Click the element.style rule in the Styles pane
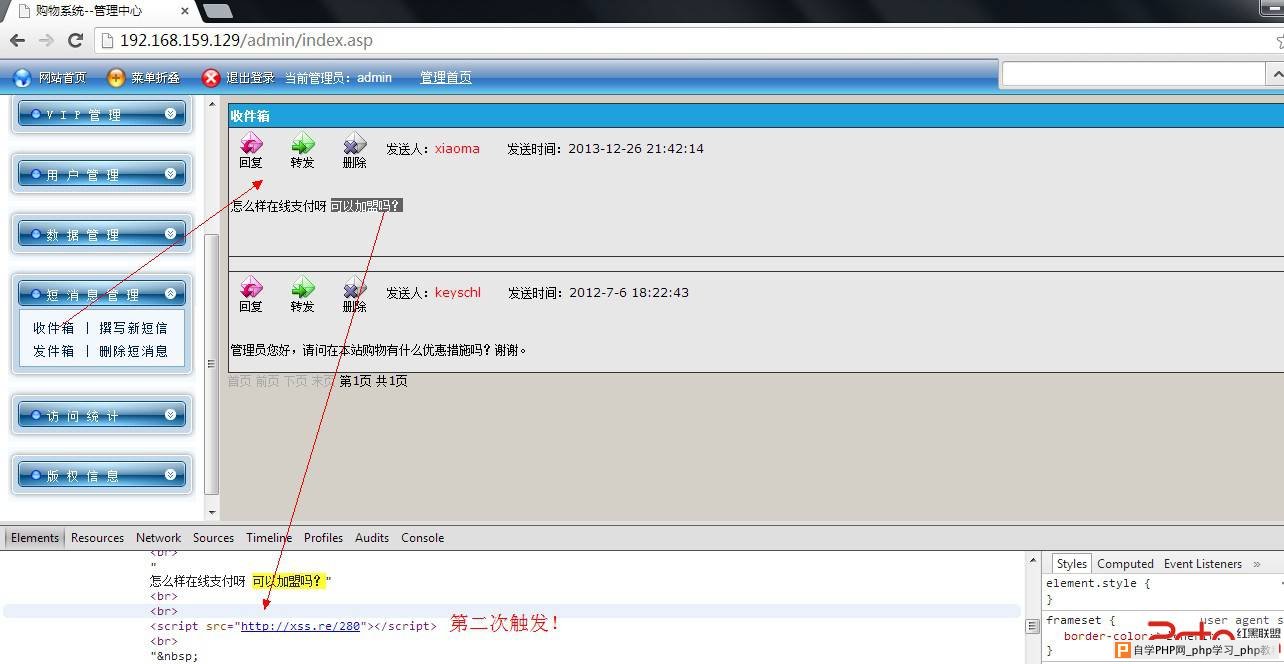Viewport: 1284px width, 664px height. click(x=1098, y=583)
